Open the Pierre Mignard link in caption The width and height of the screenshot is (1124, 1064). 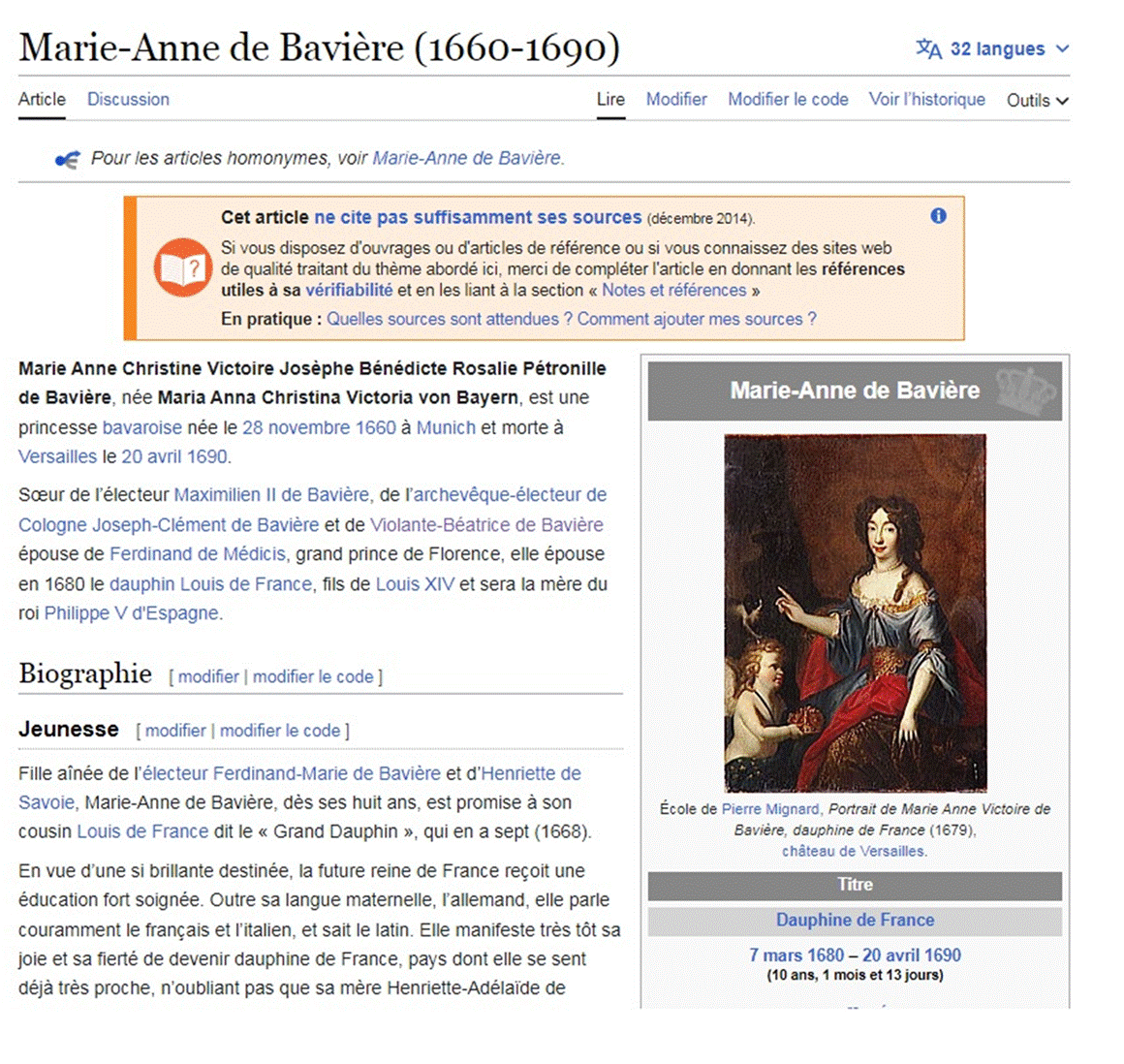tap(770, 809)
